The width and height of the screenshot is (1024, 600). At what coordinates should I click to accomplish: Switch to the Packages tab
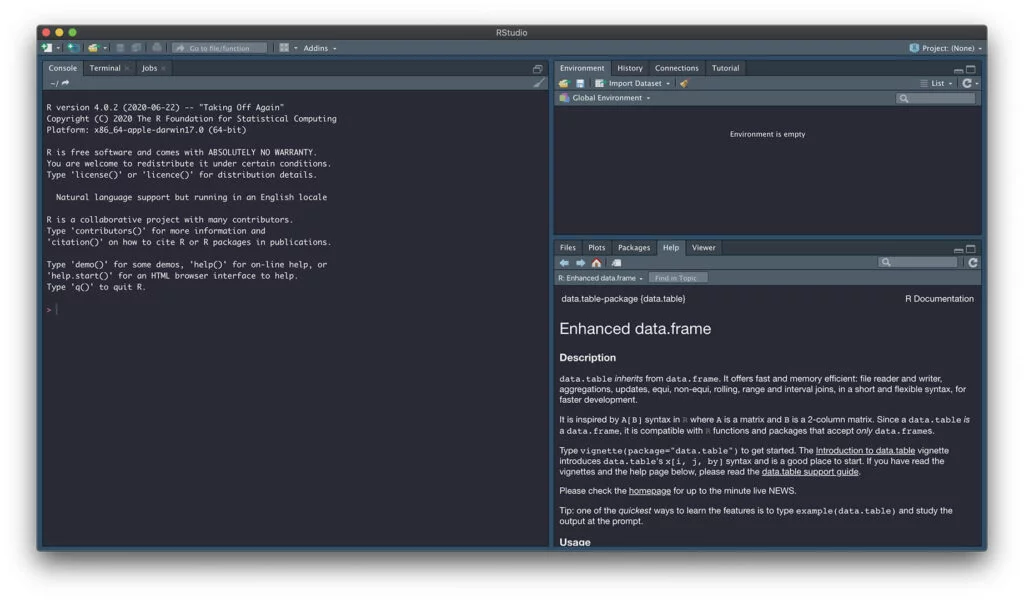[633, 247]
